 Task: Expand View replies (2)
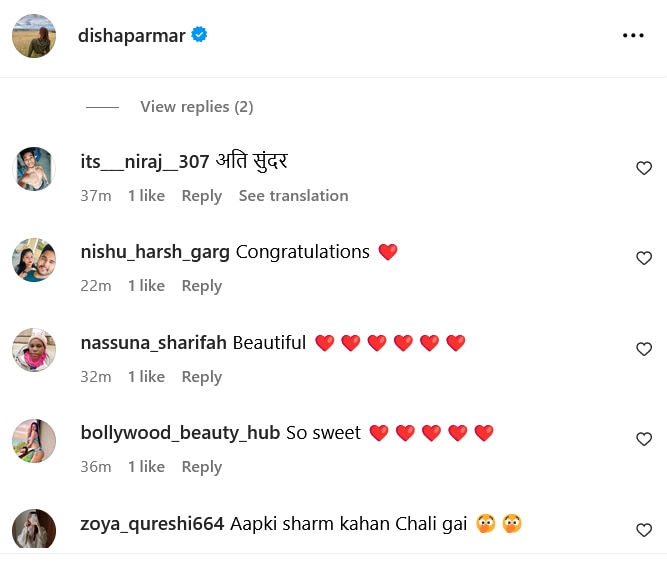pyautogui.click(x=197, y=107)
